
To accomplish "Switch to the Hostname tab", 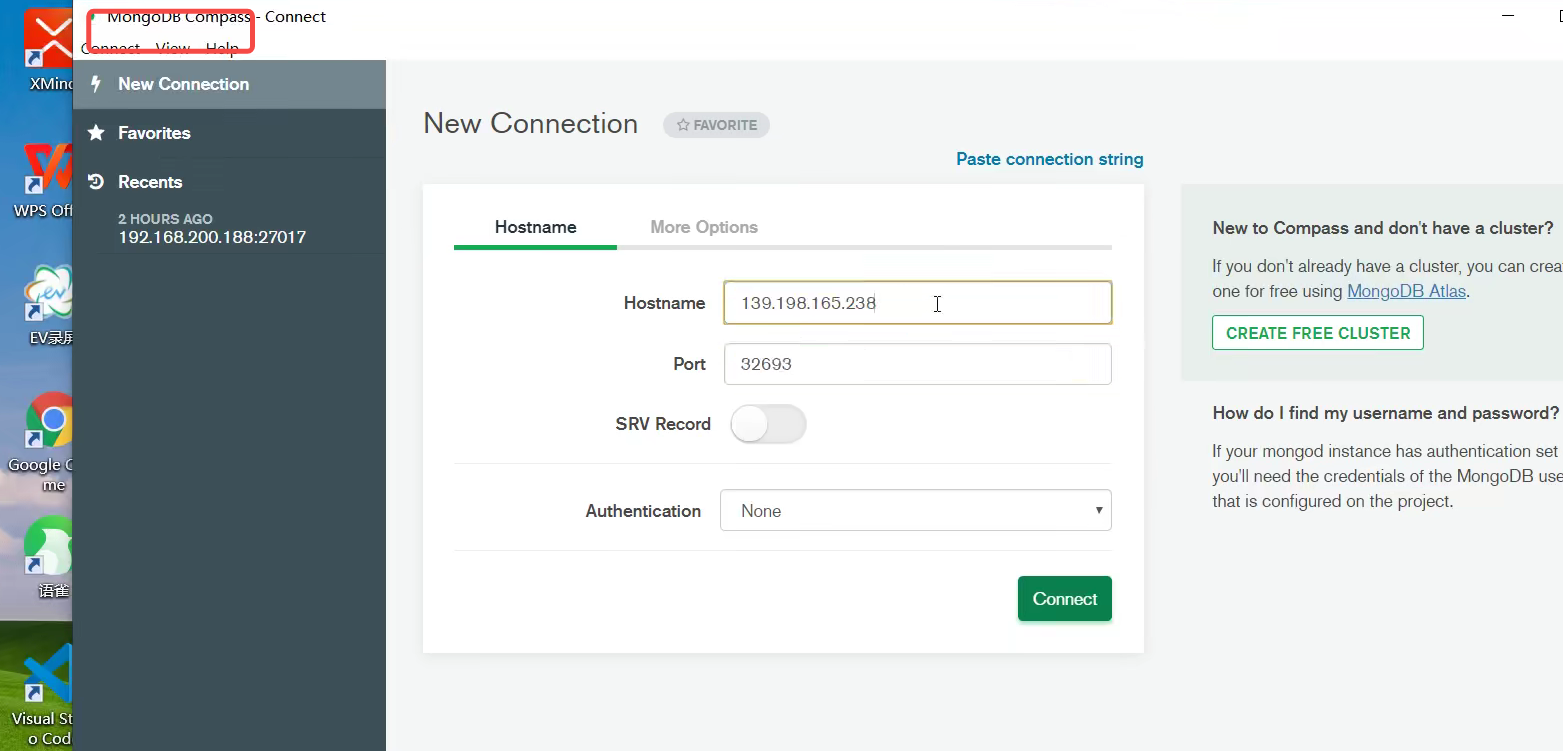I will tap(535, 227).
